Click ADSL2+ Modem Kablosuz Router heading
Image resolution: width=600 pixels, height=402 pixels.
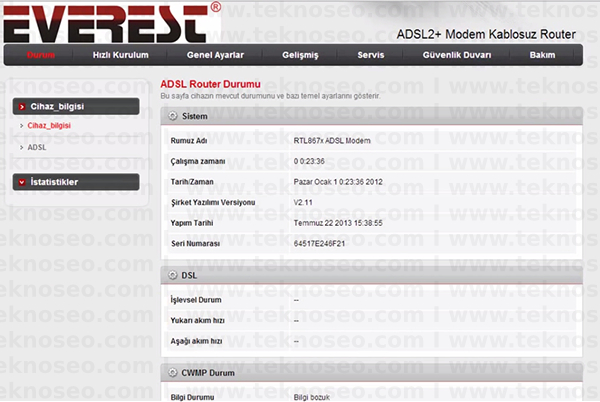pos(486,34)
